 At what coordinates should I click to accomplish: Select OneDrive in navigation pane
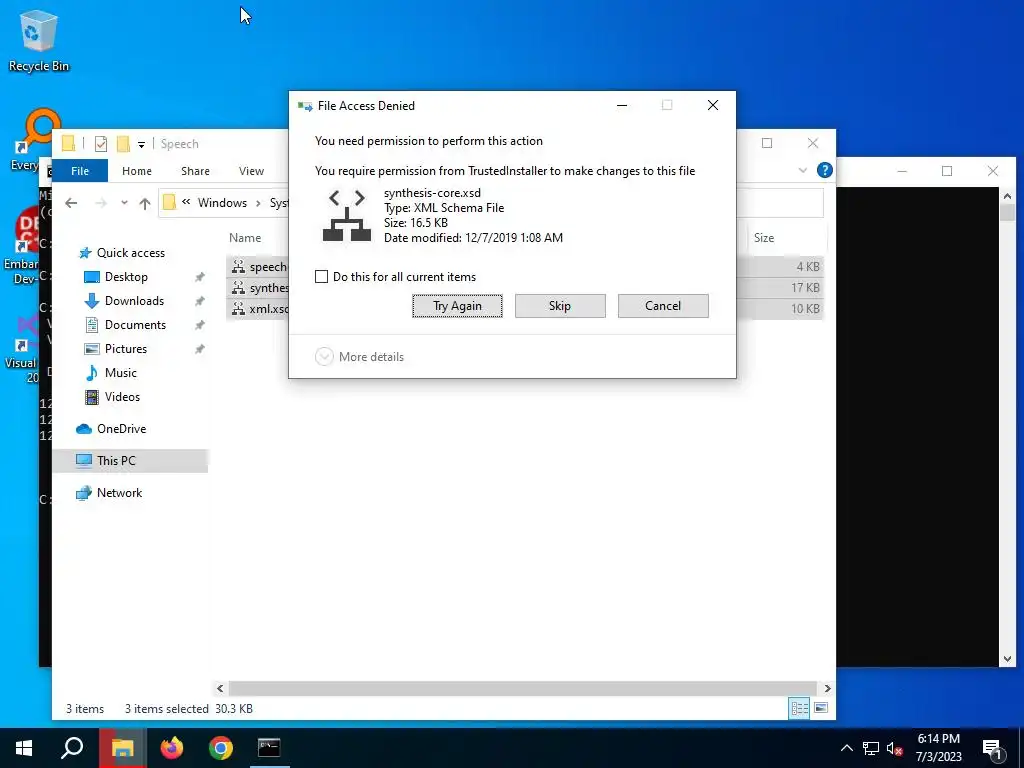tap(121, 429)
